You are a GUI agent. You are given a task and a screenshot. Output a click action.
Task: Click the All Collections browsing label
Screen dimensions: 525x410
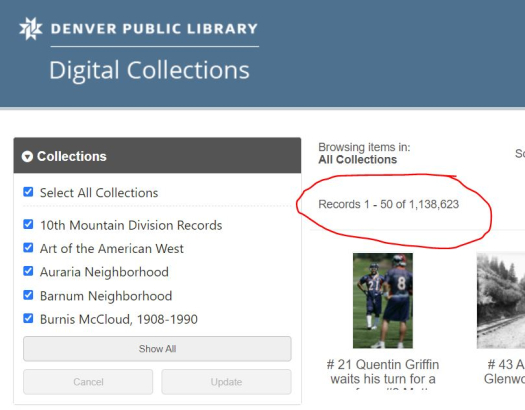(358, 160)
